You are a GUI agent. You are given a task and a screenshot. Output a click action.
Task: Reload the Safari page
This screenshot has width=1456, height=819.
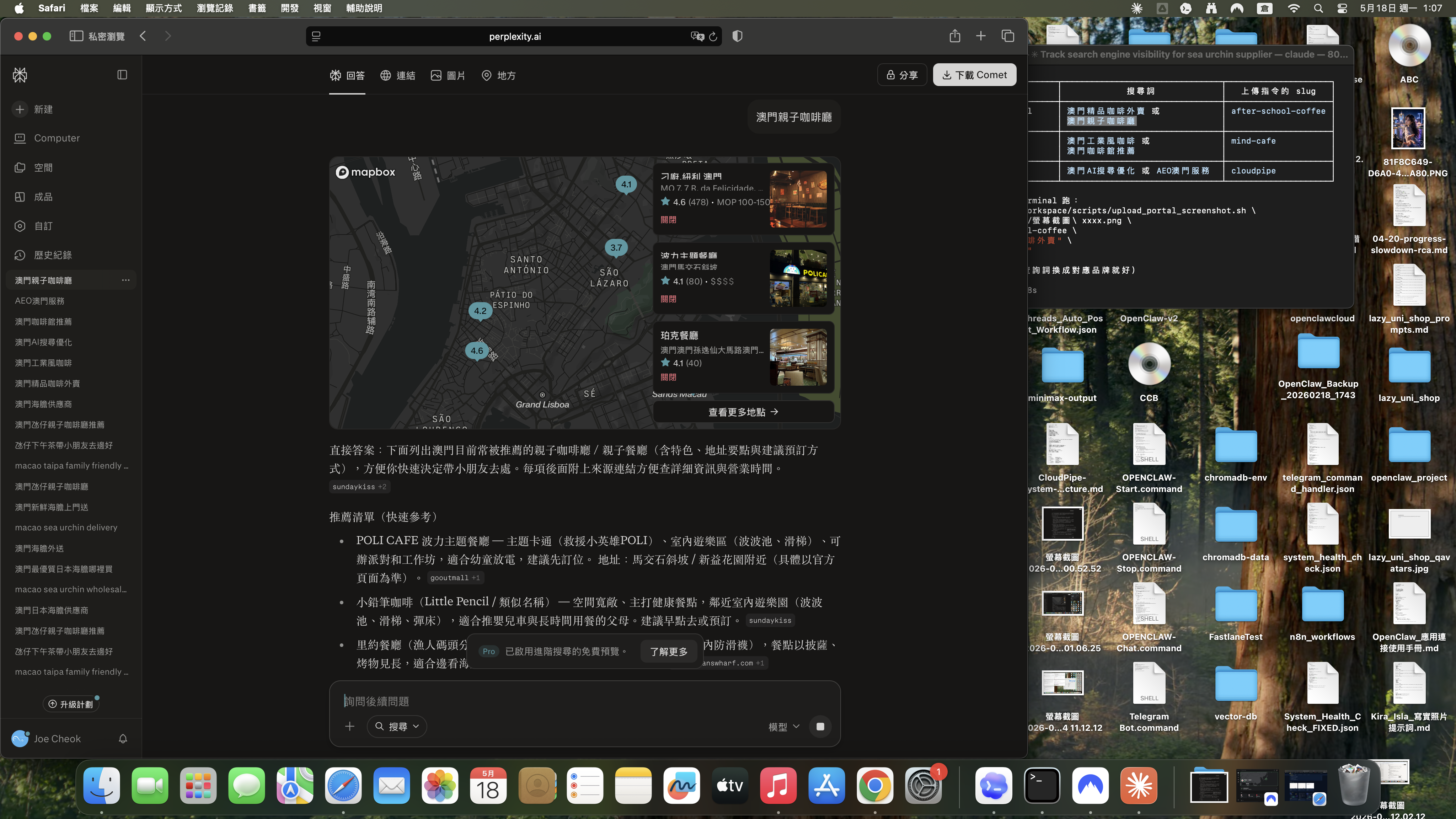point(713,36)
